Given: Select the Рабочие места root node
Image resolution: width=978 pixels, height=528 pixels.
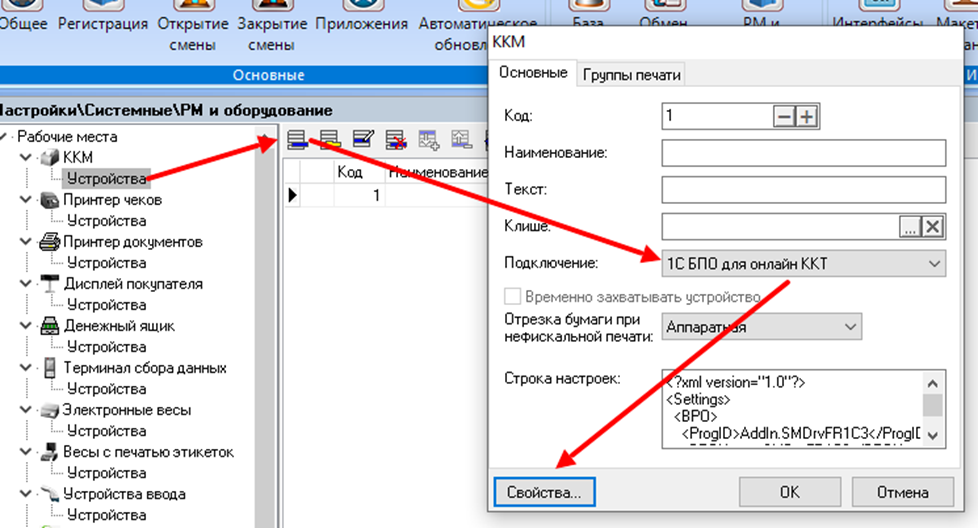Looking at the screenshot, I should (67, 137).
